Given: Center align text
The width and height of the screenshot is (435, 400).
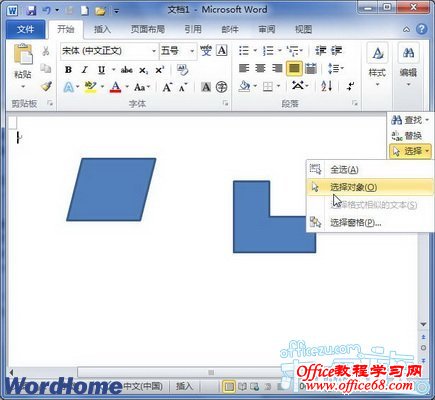Looking at the screenshot, I should click(x=260, y=69).
